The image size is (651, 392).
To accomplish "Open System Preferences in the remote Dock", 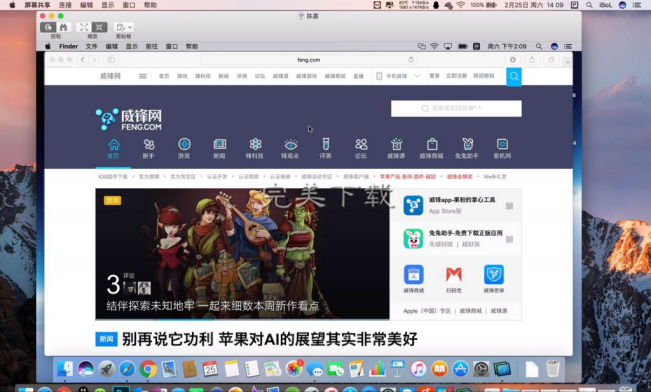I will click(x=481, y=369).
